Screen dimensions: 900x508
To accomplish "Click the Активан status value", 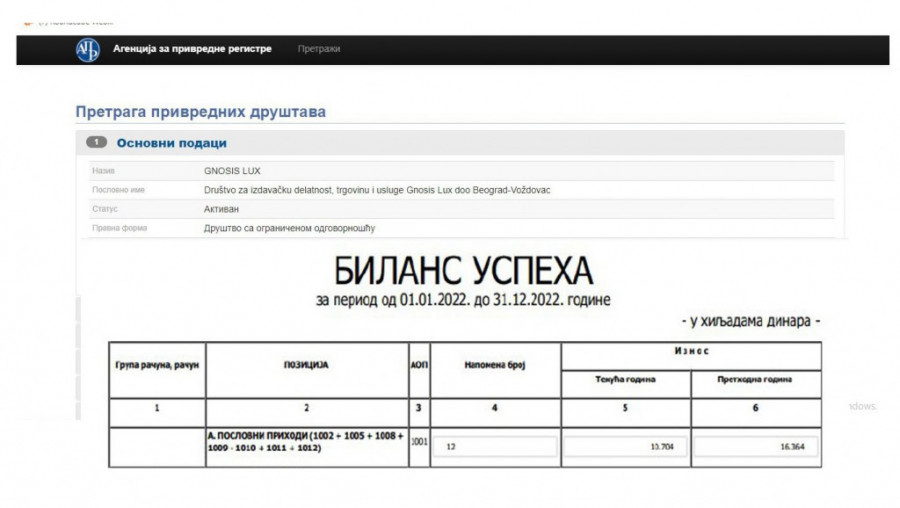I will click(221, 209).
